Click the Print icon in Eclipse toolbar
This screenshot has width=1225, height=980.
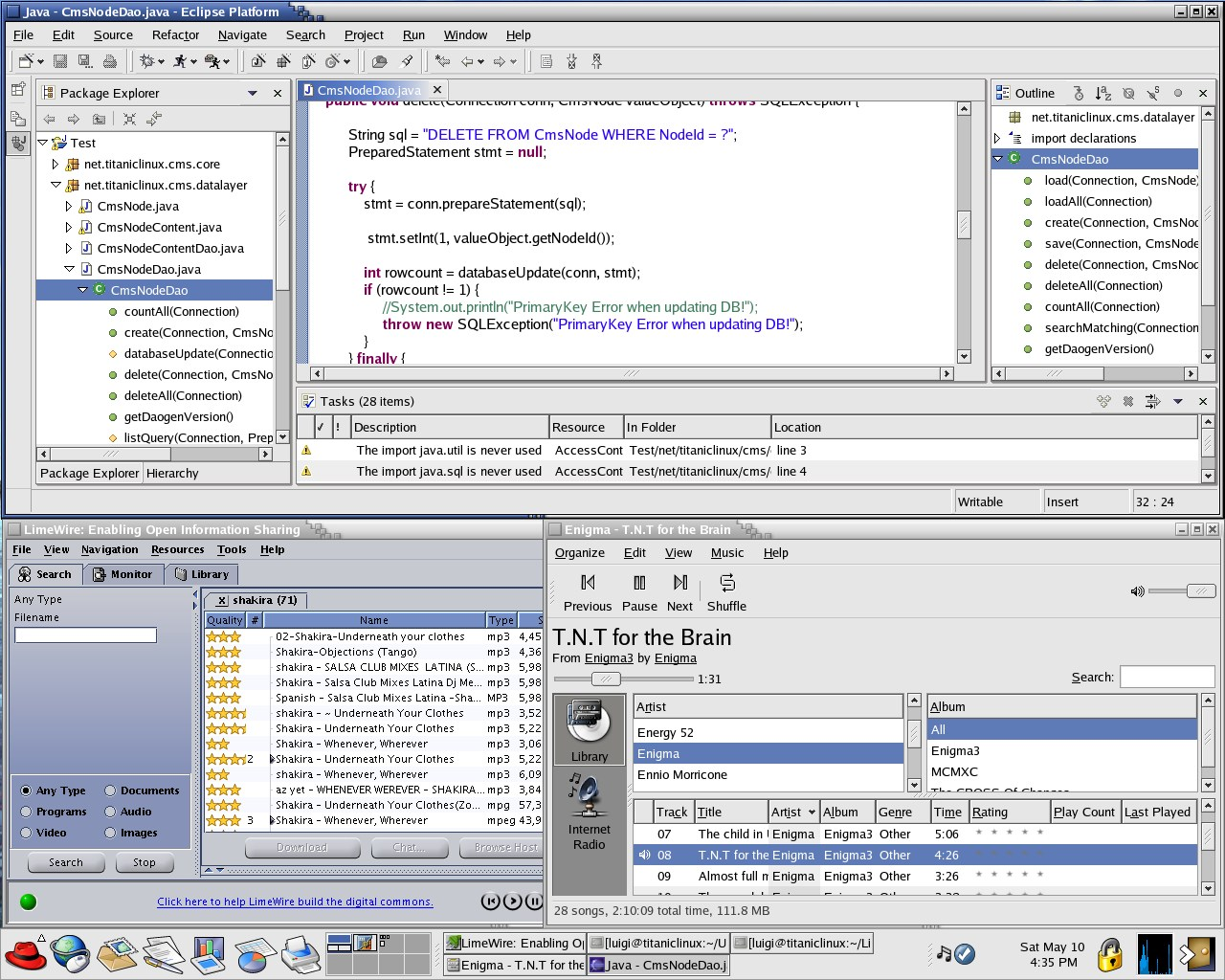coord(110,61)
